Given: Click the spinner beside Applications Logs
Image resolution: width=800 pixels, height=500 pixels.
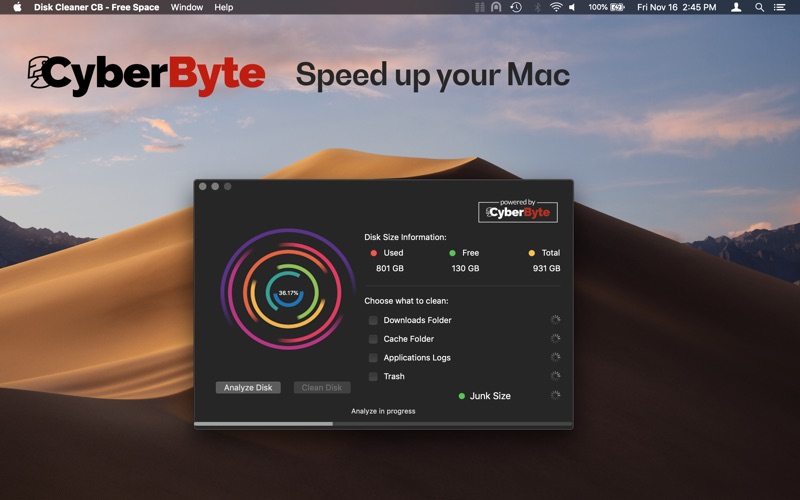Looking at the screenshot, I should (556, 357).
